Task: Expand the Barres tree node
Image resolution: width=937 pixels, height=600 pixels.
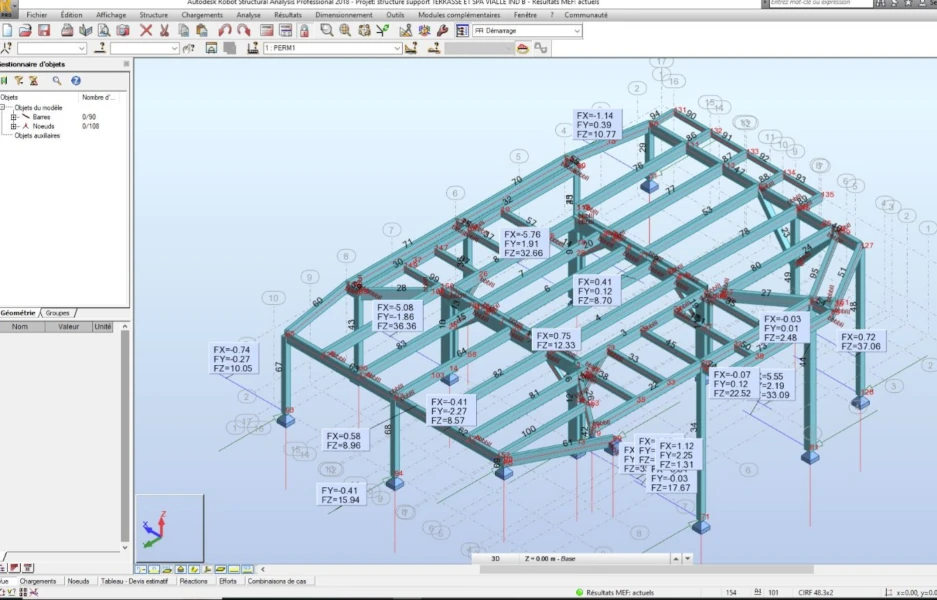Action: 13,117
